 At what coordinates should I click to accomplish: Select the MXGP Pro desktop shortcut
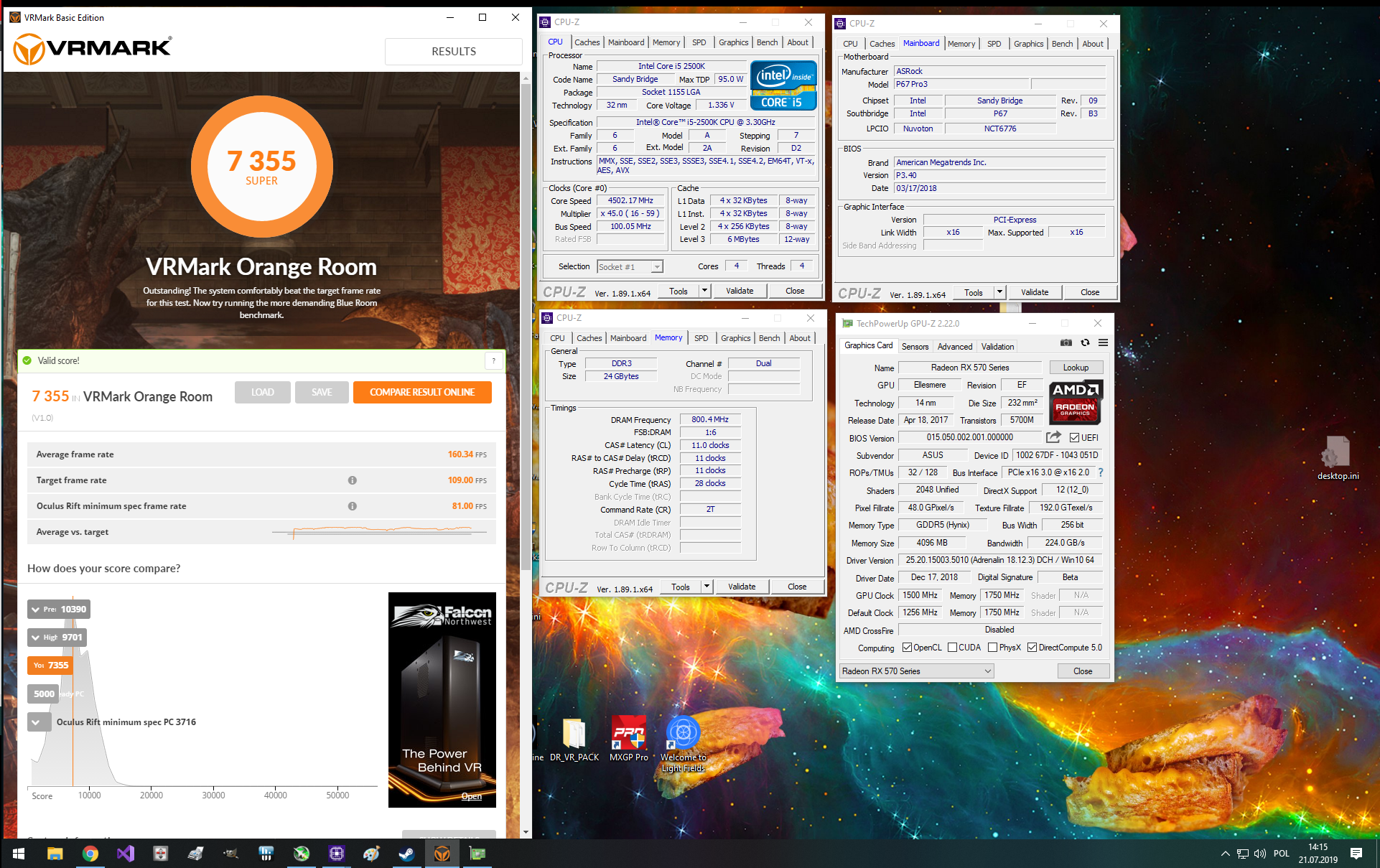click(x=628, y=739)
